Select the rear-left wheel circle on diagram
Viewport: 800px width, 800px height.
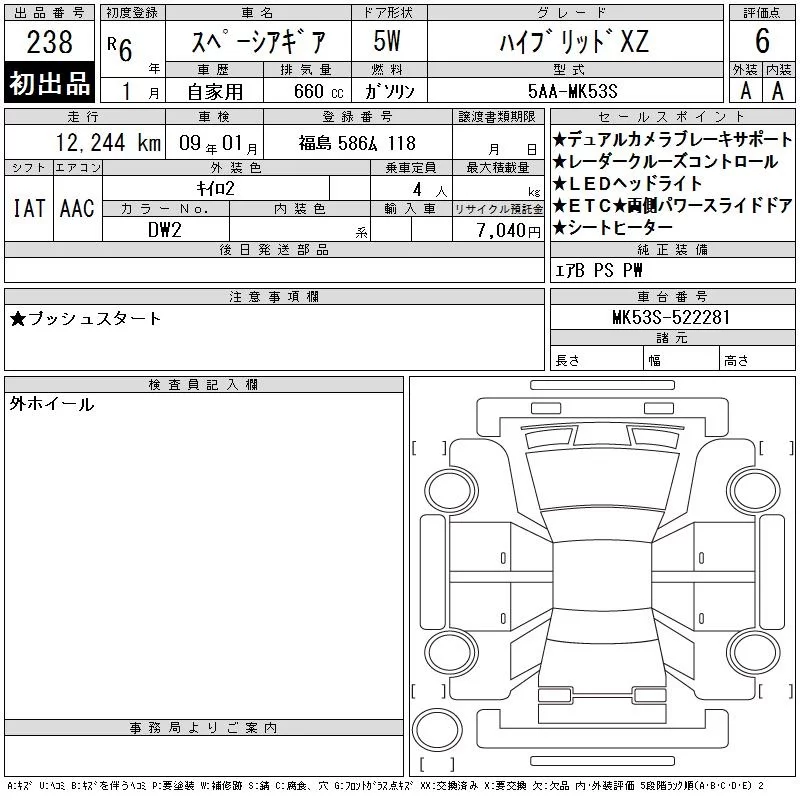click(451, 652)
